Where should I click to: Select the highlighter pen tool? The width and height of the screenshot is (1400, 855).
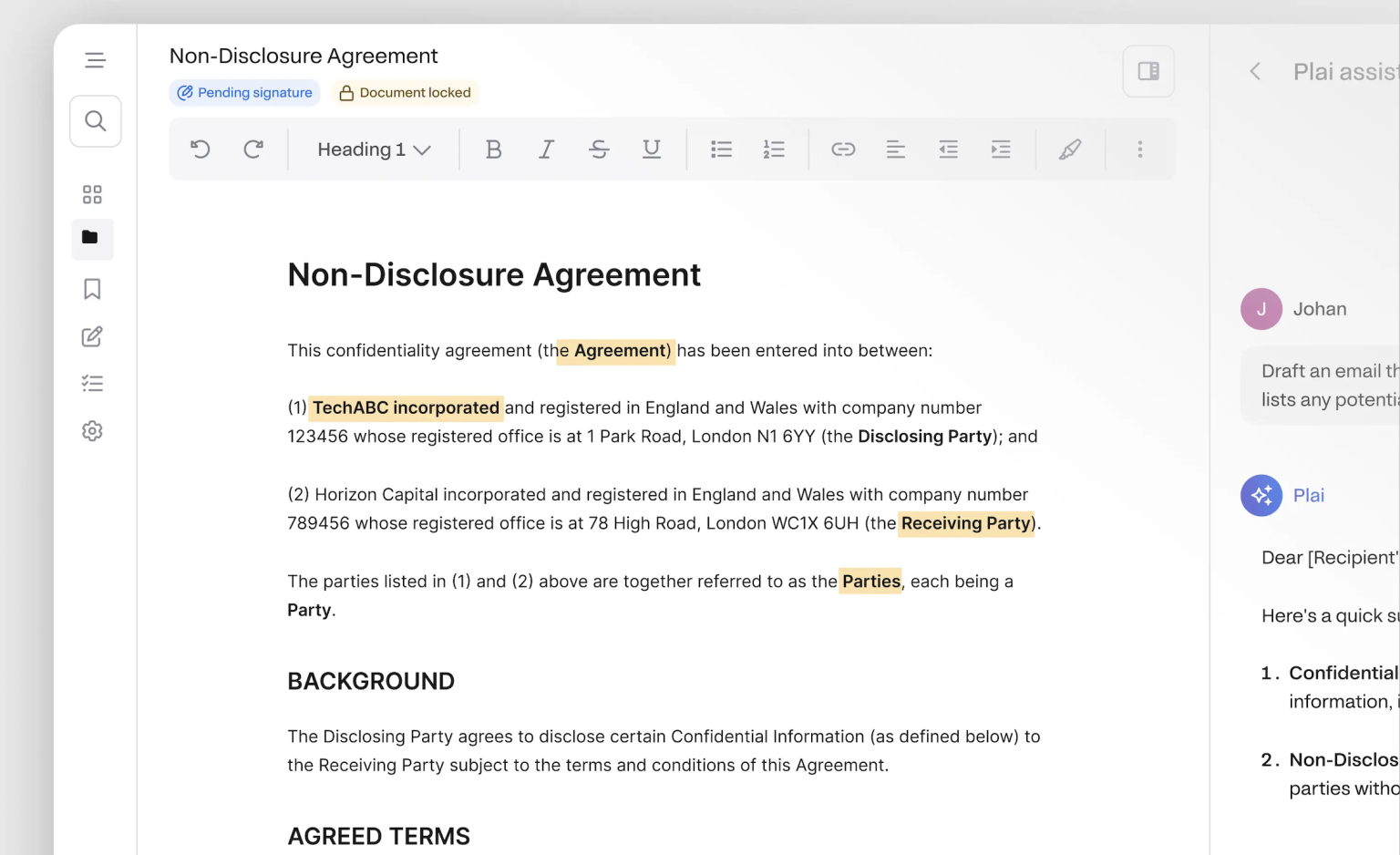pyautogui.click(x=1070, y=149)
